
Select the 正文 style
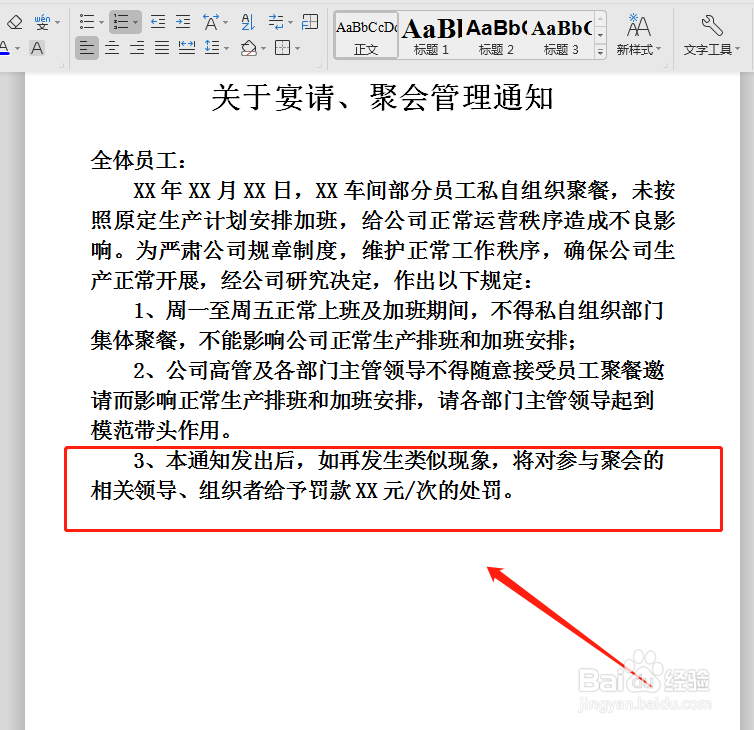point(366,36)
